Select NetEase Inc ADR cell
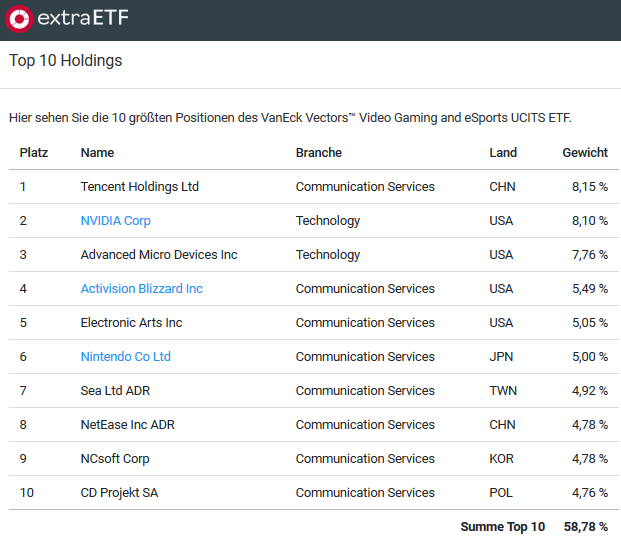621x543 pixels. tap(128, 425)
